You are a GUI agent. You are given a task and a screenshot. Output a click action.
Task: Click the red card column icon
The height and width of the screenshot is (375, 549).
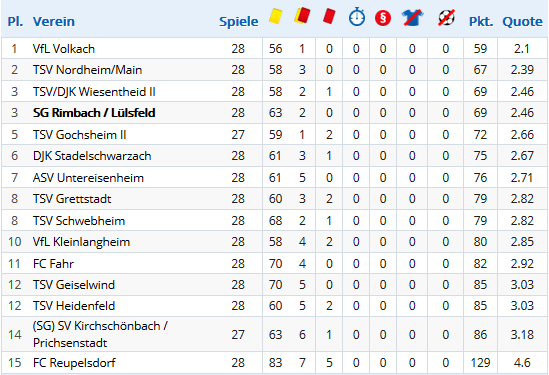[329, 16]
